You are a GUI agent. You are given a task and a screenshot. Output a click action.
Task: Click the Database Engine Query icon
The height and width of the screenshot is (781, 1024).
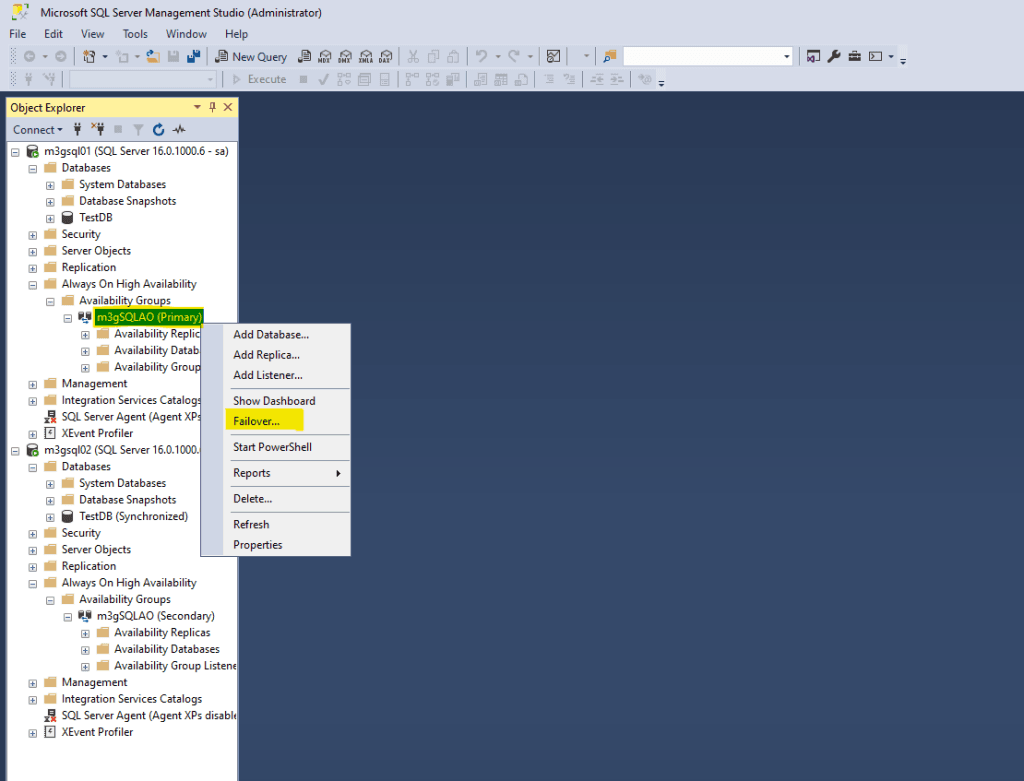[304, 57]
